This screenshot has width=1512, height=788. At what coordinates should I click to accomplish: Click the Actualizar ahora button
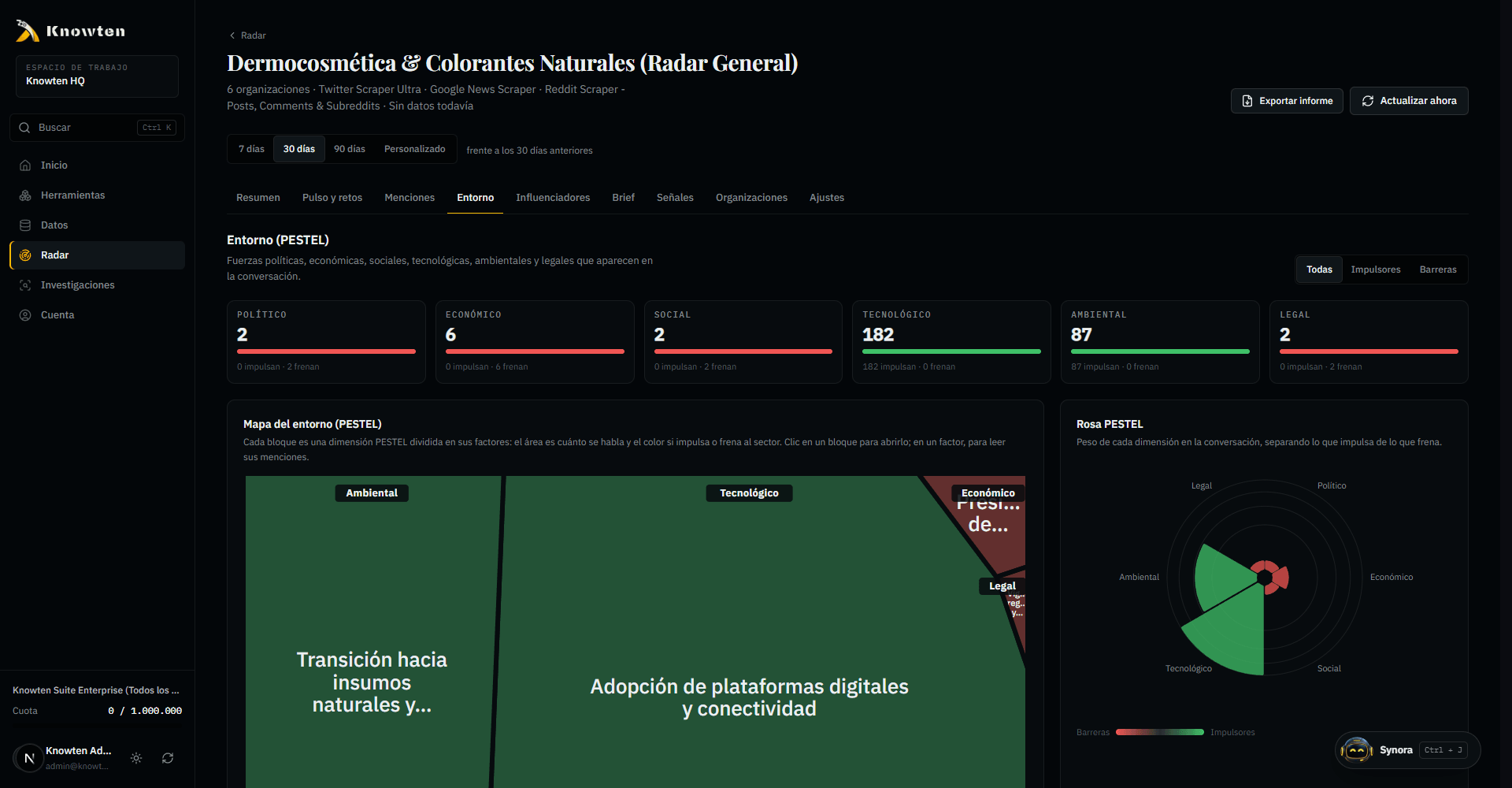tap(1409, 101)
